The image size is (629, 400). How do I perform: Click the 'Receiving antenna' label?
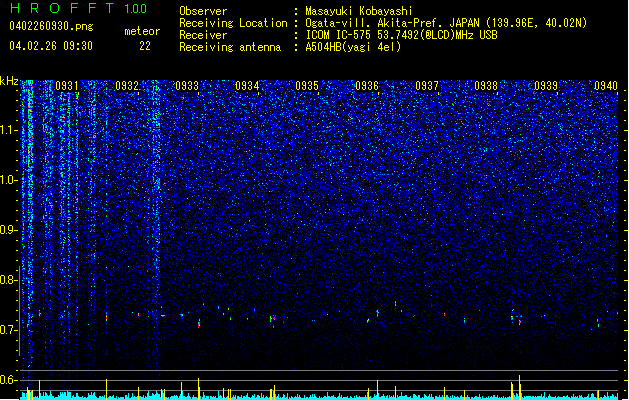pyautogui.click(x=230, y=47)
